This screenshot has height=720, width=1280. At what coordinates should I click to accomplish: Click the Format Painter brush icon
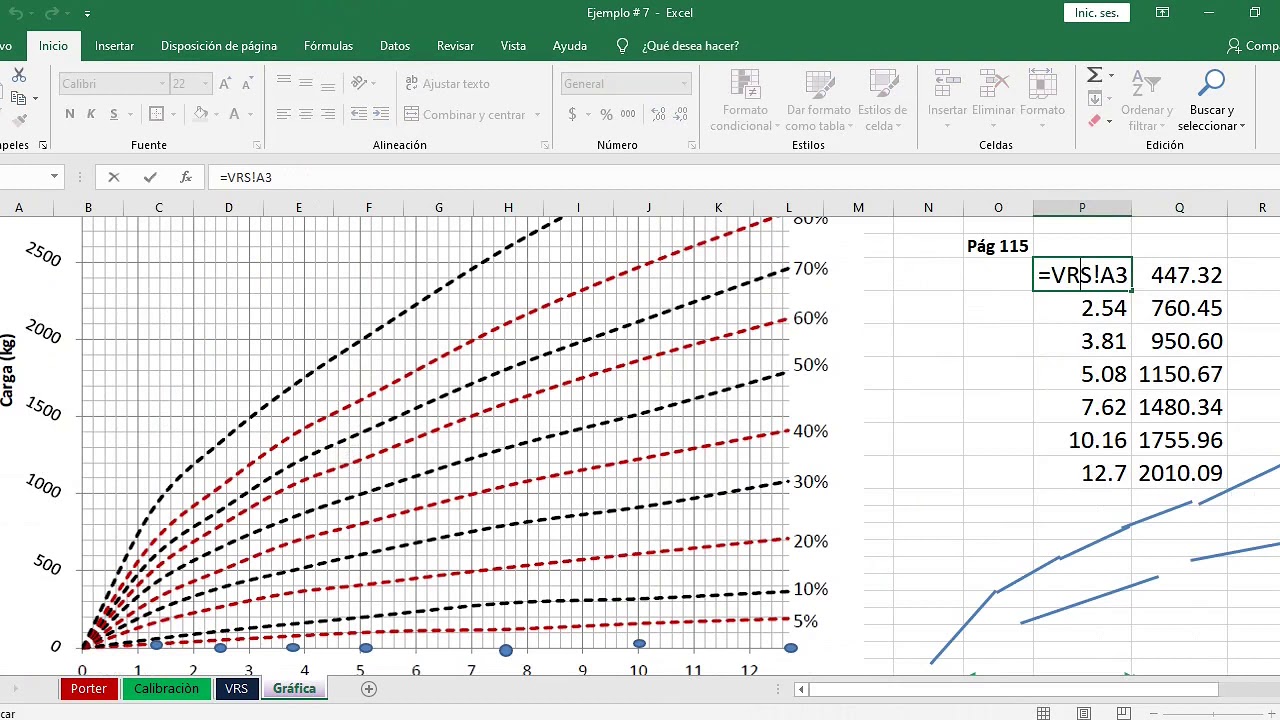point(18,120)
